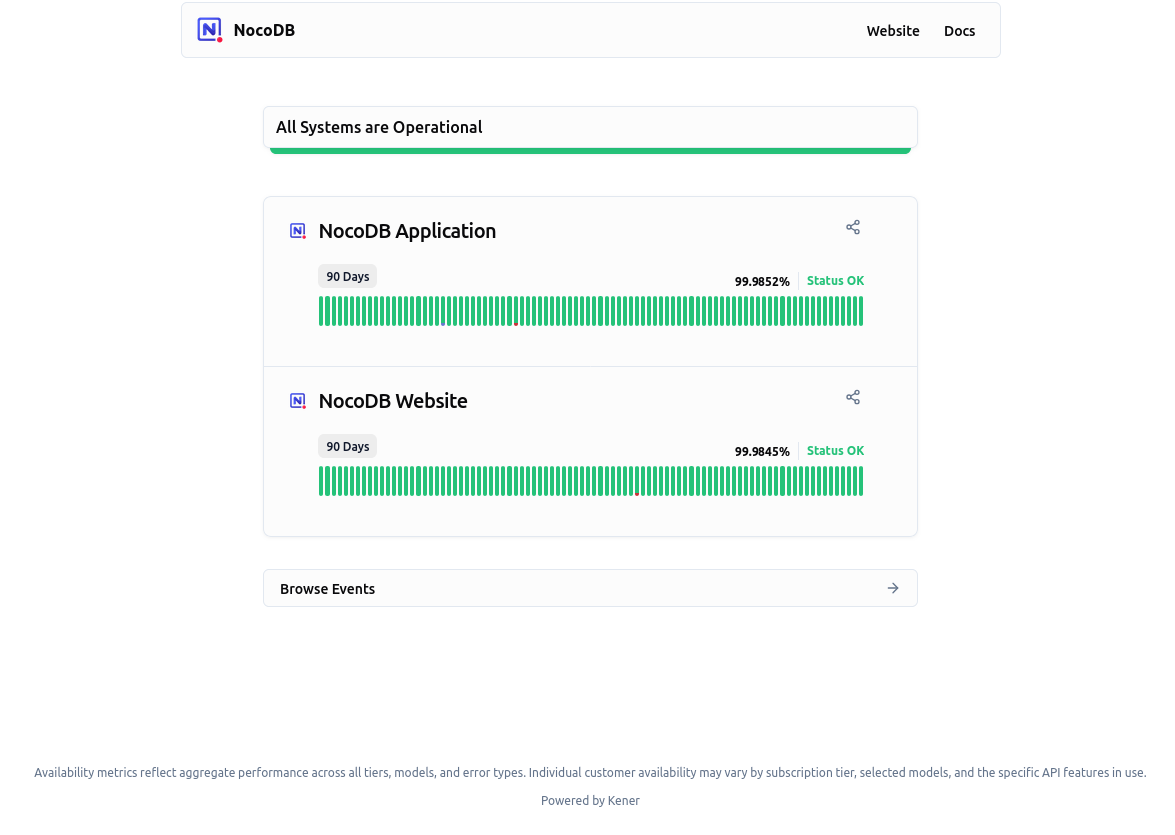Open the Website link in the header

tap(892, 31)
